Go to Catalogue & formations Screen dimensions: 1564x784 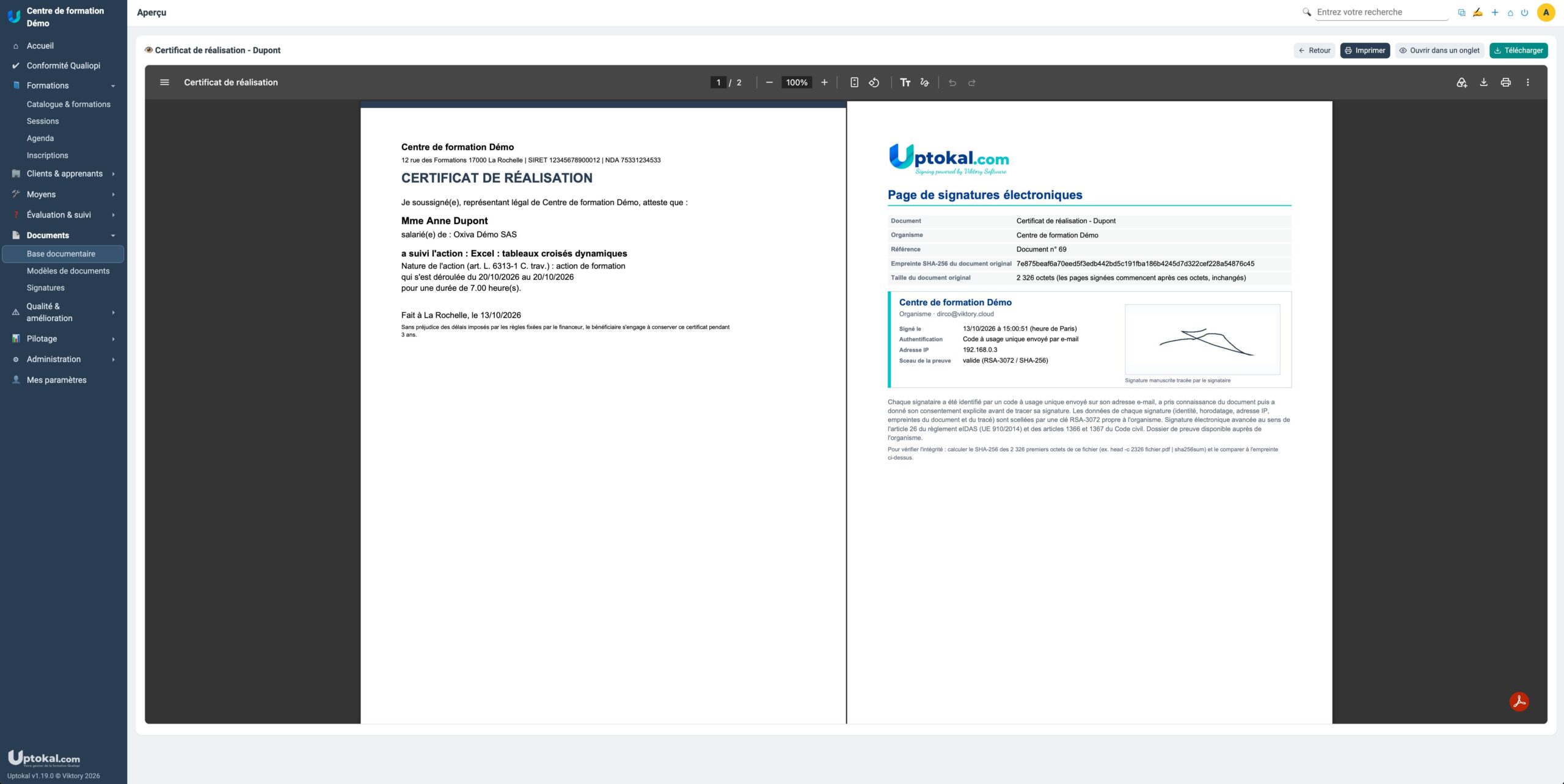[68, 104]
